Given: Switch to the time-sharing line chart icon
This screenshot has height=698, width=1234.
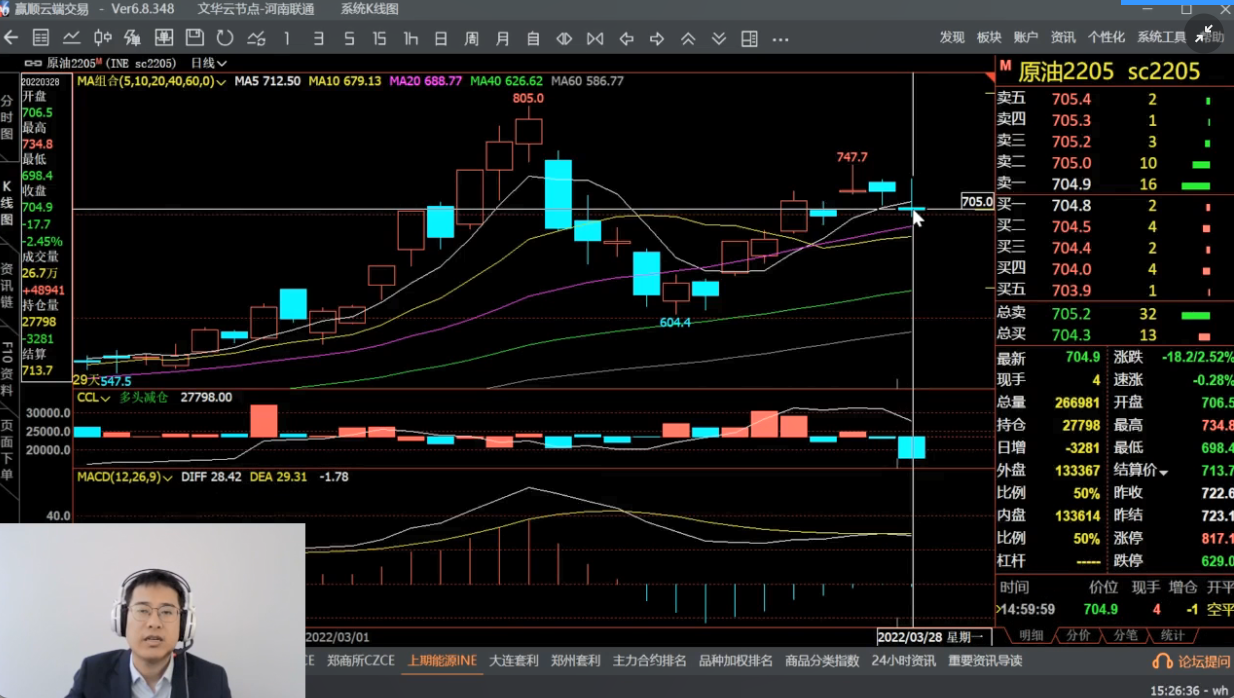Looking at the screenshot, I should (x=72, y=38).
